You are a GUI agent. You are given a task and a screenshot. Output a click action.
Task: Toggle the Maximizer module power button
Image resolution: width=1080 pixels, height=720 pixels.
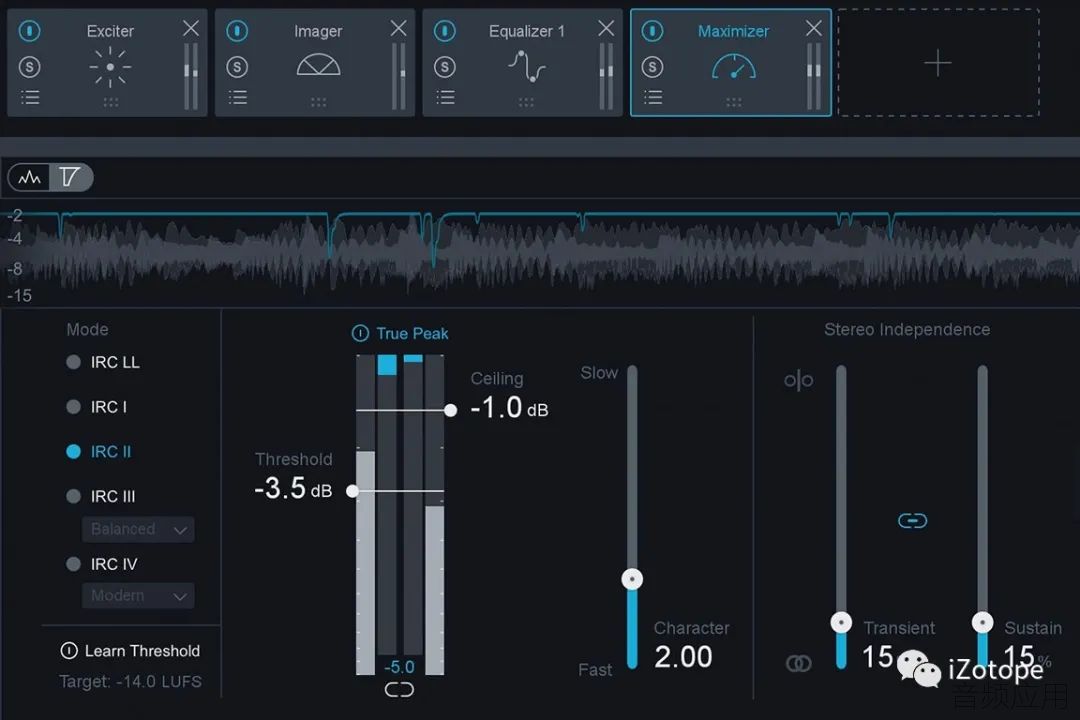coord(652,30)
